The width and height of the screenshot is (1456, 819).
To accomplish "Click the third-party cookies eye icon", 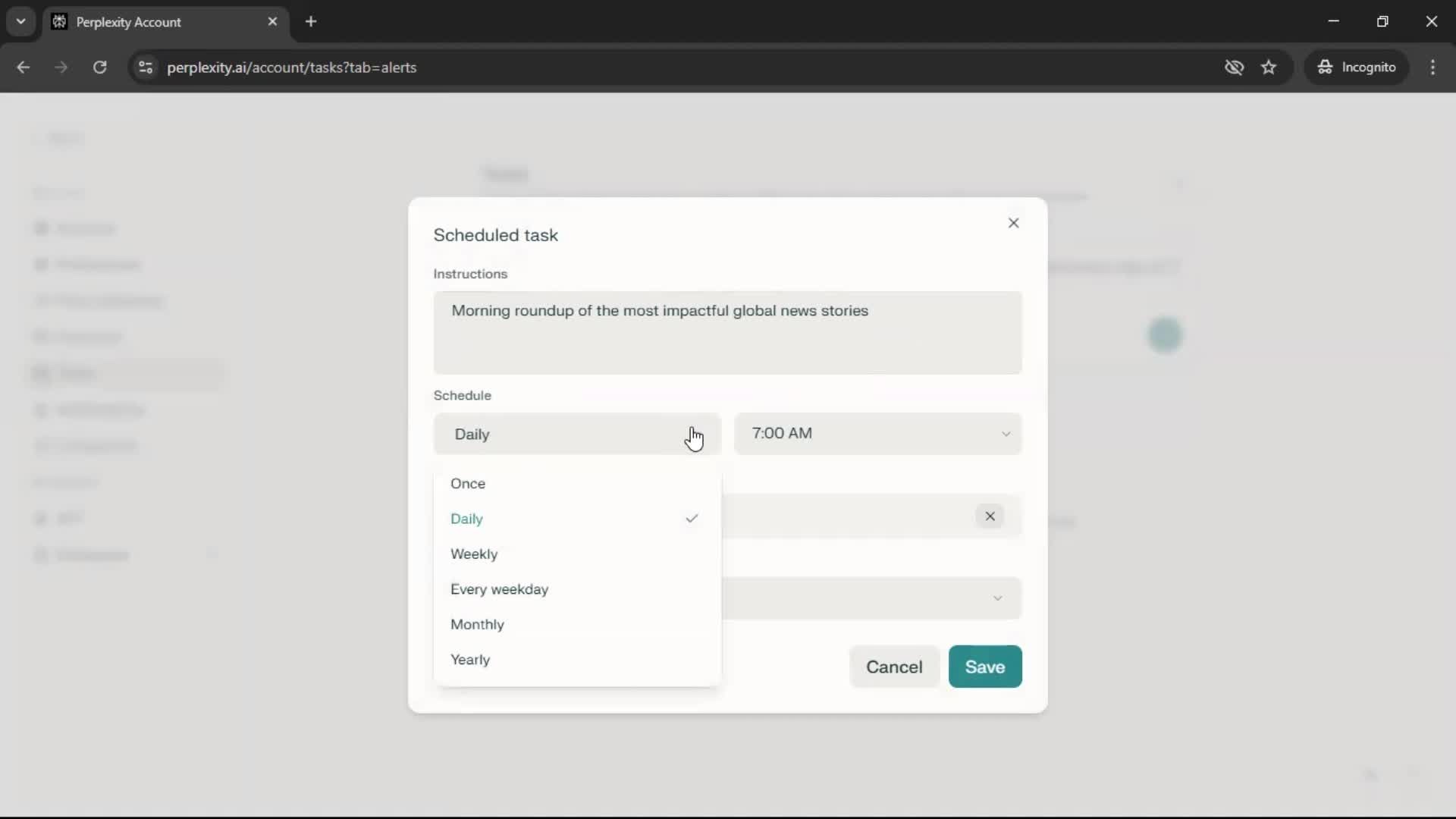I will (x=1234, y=67).
